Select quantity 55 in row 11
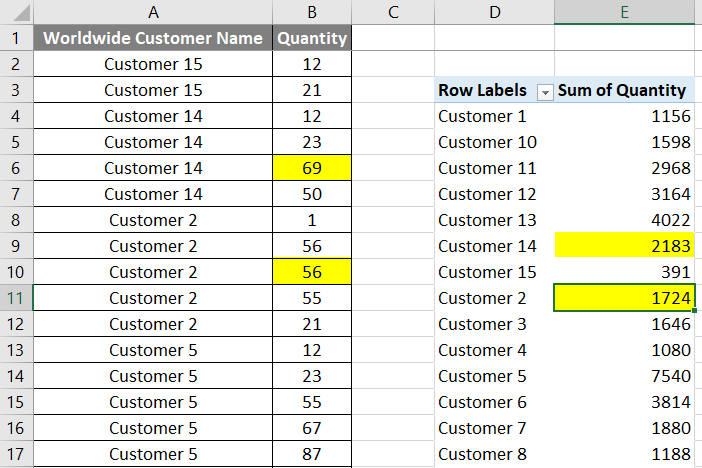Screen dimensions: 702x468 [312, 298]
